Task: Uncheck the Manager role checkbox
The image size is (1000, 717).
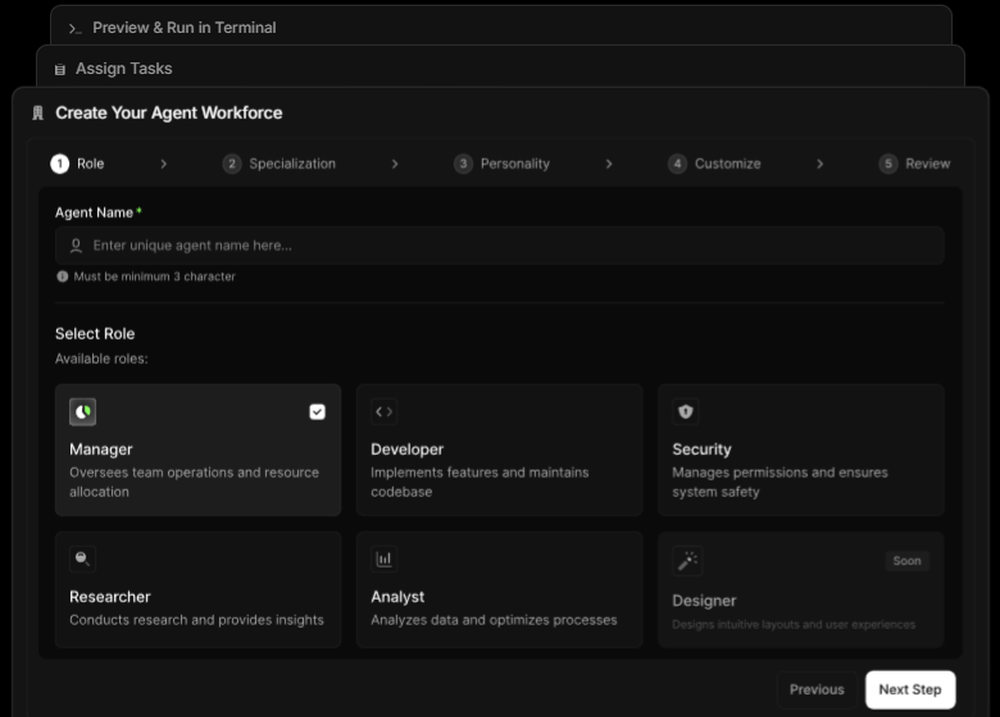Action: coord(317,411)
